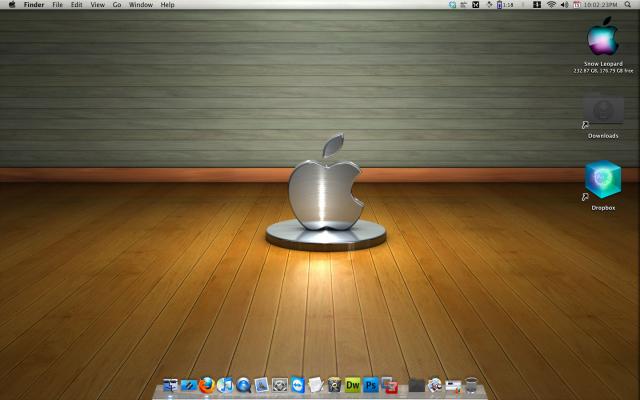Open the Trash in the dock
The width and height of the screenshot is (640, 400).
click(471, 385)
